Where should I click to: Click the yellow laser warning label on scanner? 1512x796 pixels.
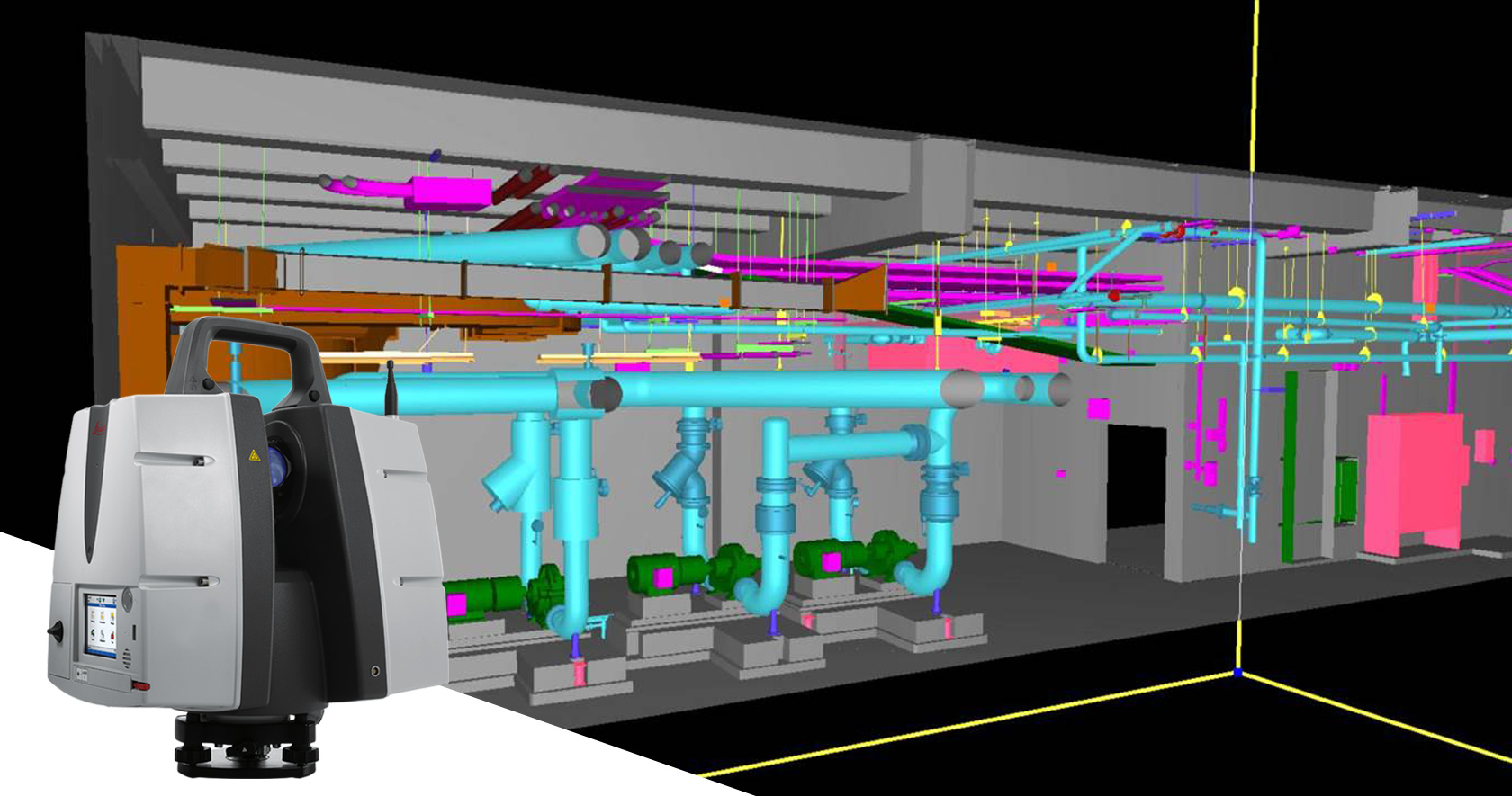[x=253, y=454]
